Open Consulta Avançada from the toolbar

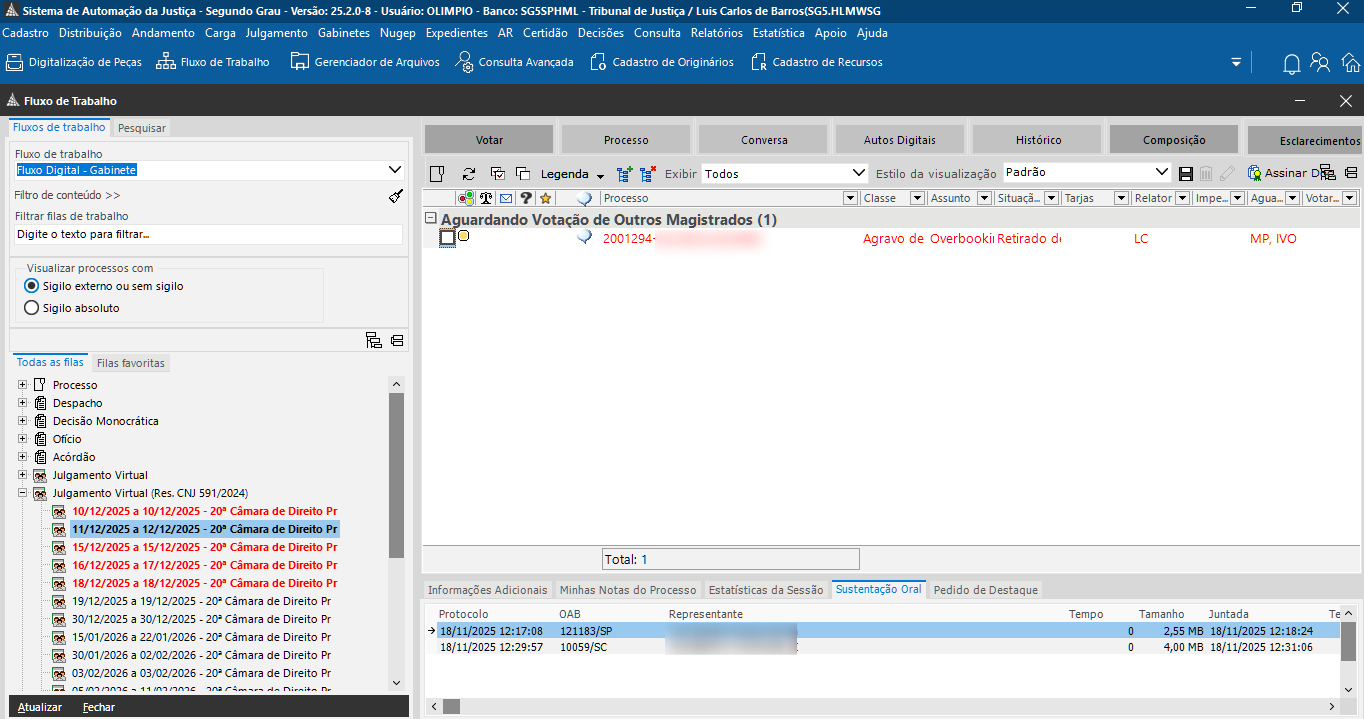(x=514, y=62)
